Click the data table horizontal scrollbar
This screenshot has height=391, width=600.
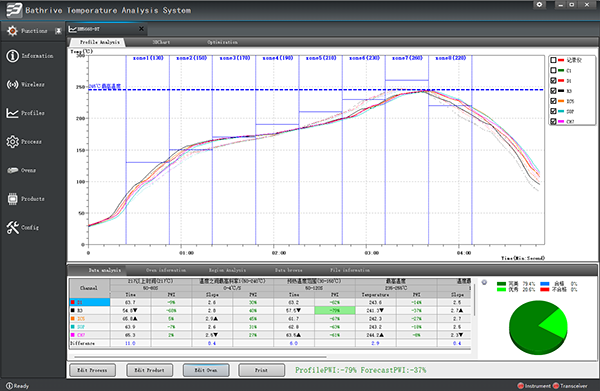(x=201, y=357)
